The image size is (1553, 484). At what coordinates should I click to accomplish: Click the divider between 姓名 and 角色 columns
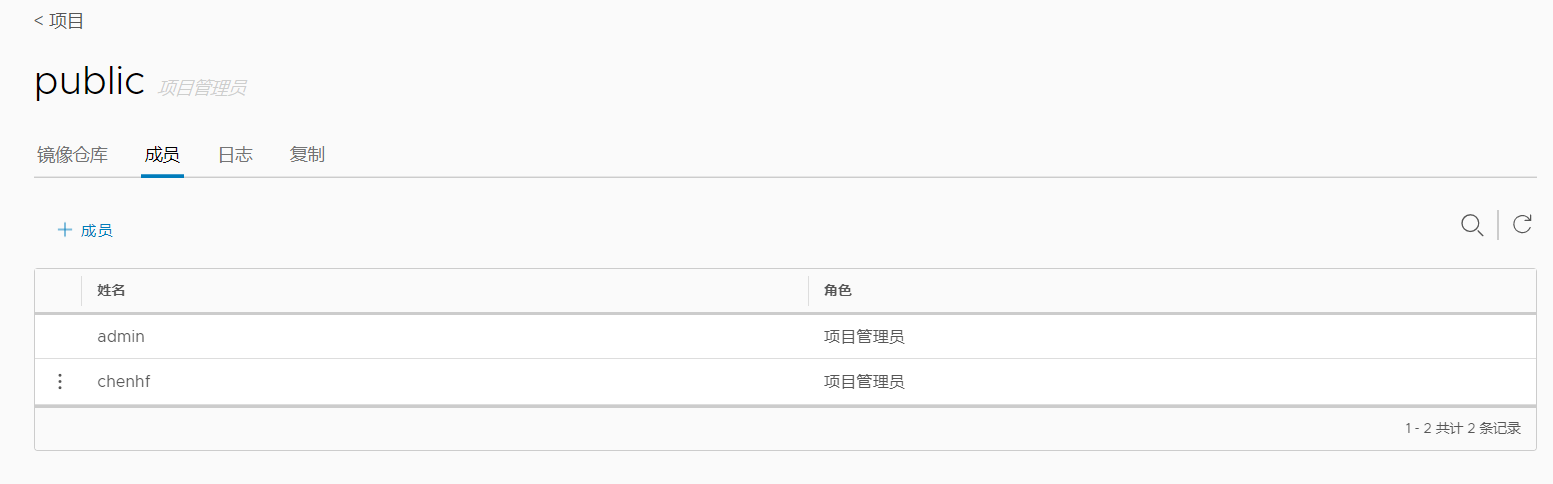[808, 291]
